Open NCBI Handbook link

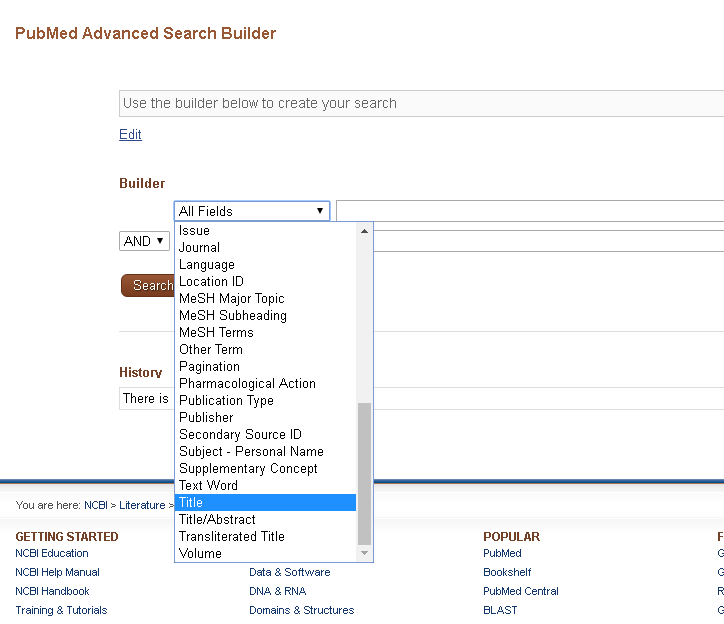point(52,591)
